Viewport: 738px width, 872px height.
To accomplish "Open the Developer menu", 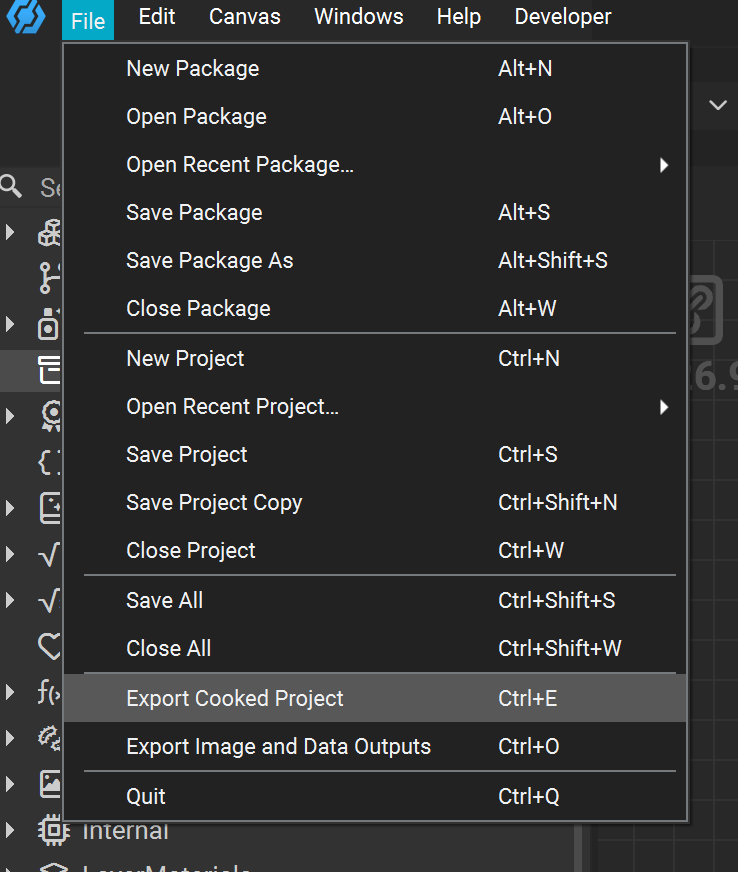I will [x=563, y=17].
